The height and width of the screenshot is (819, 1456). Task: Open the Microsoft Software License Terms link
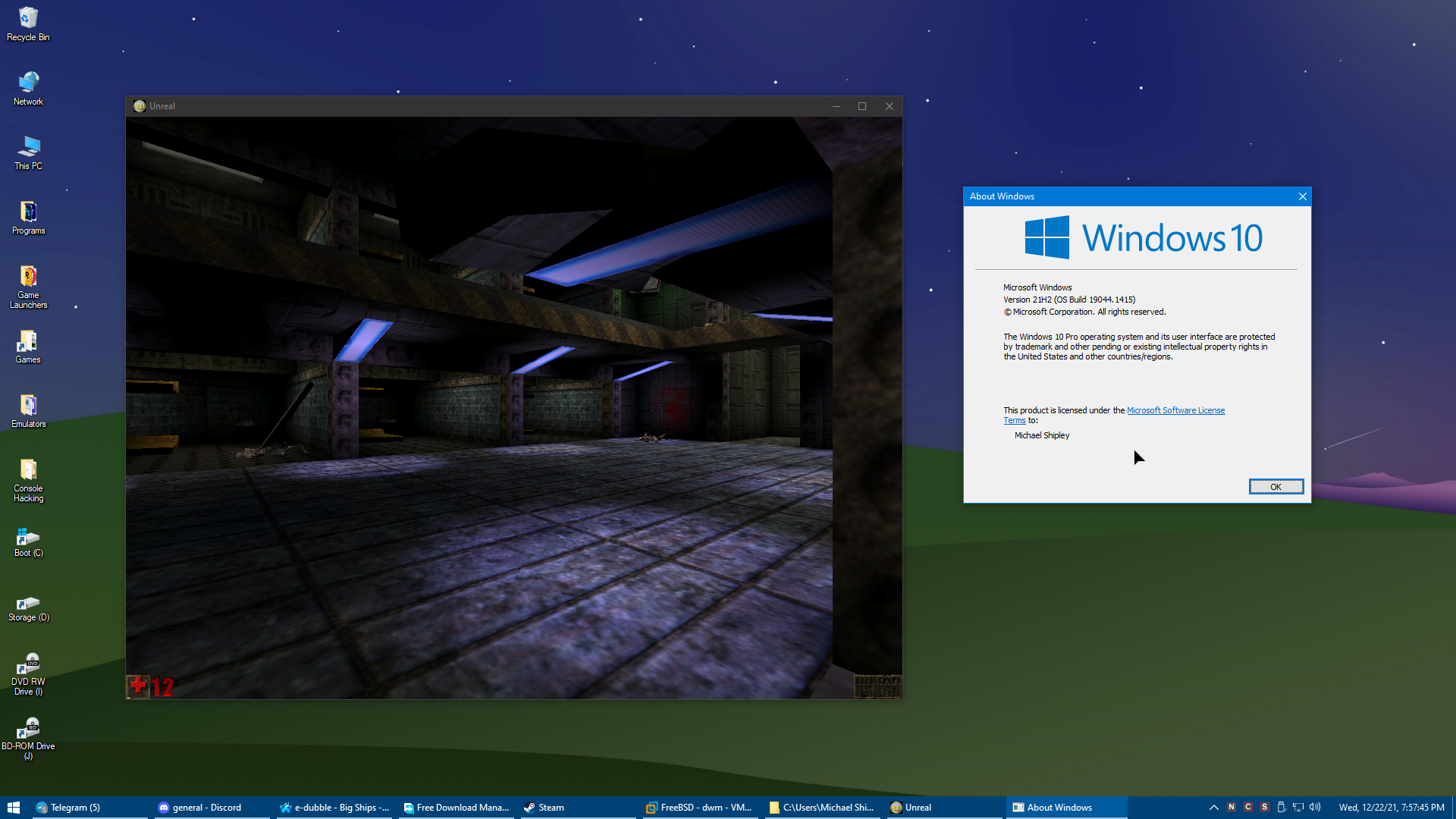(x=1175, y=410)
